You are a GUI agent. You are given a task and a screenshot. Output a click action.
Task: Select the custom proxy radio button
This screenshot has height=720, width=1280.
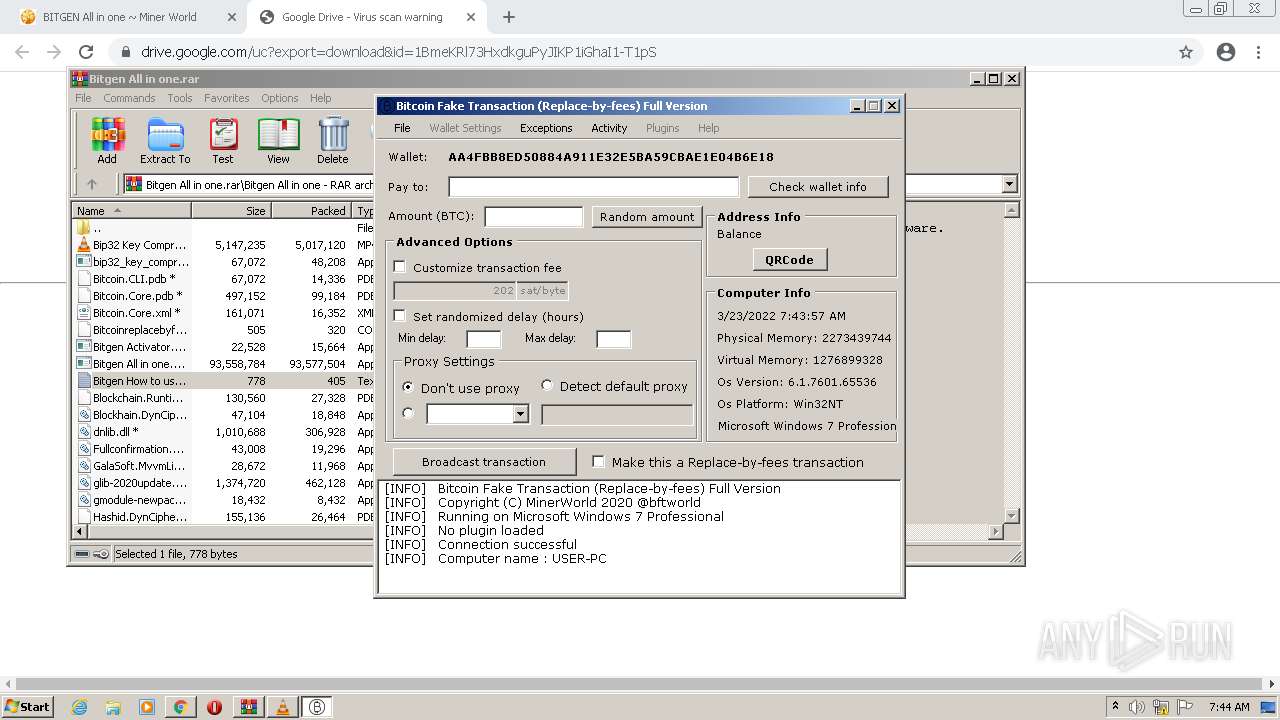(x=408, y=413)
